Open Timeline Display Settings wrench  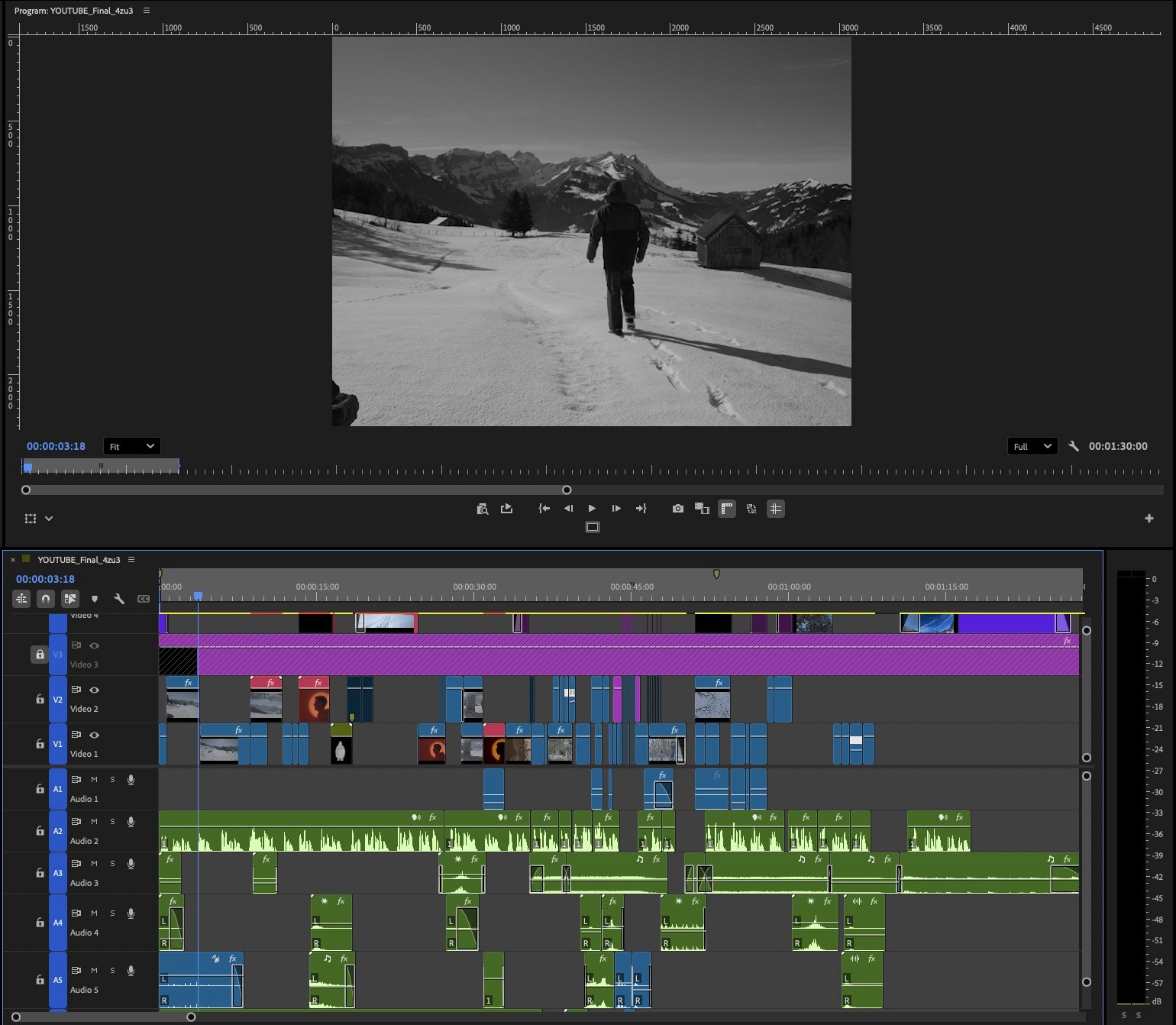[119, 599]
